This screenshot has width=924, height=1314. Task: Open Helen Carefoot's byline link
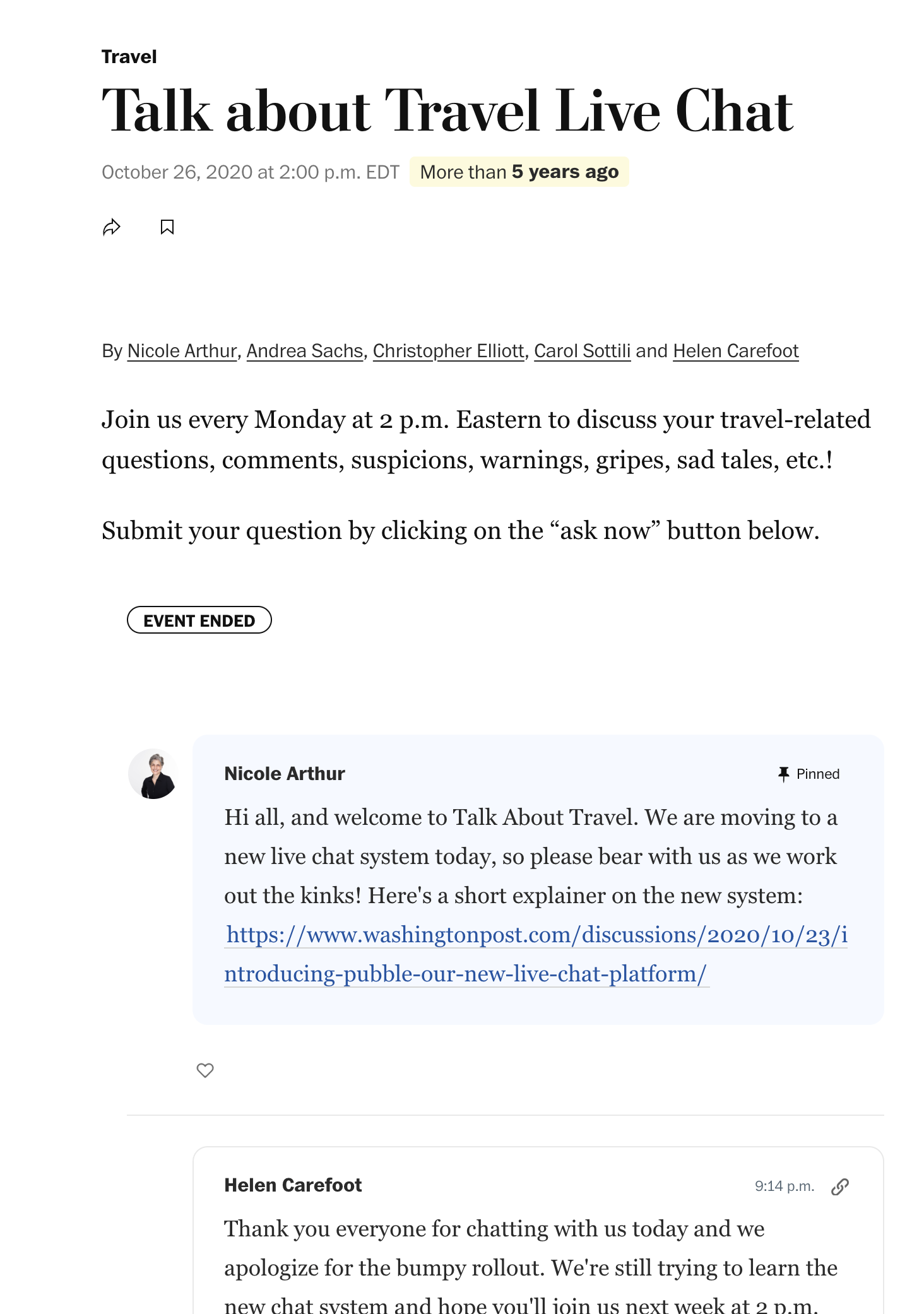tap(736, 351)
